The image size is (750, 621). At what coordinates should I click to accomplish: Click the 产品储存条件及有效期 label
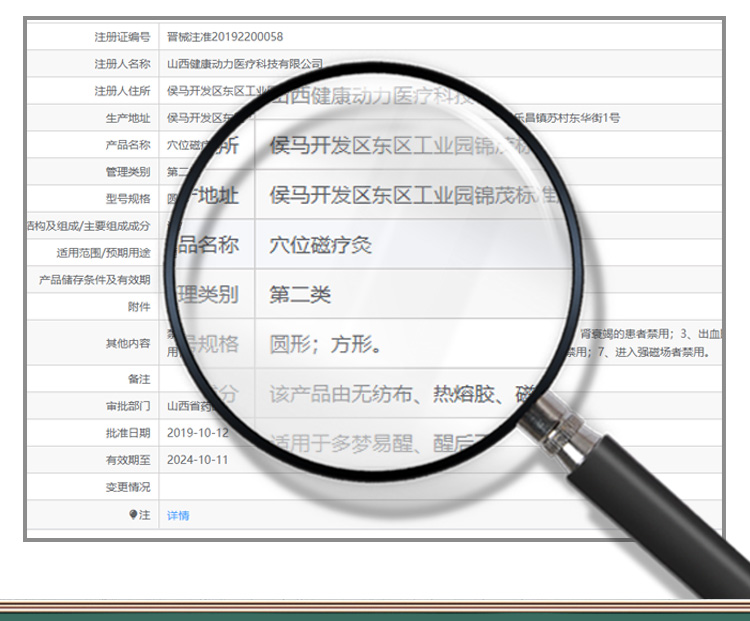[95, 279]
